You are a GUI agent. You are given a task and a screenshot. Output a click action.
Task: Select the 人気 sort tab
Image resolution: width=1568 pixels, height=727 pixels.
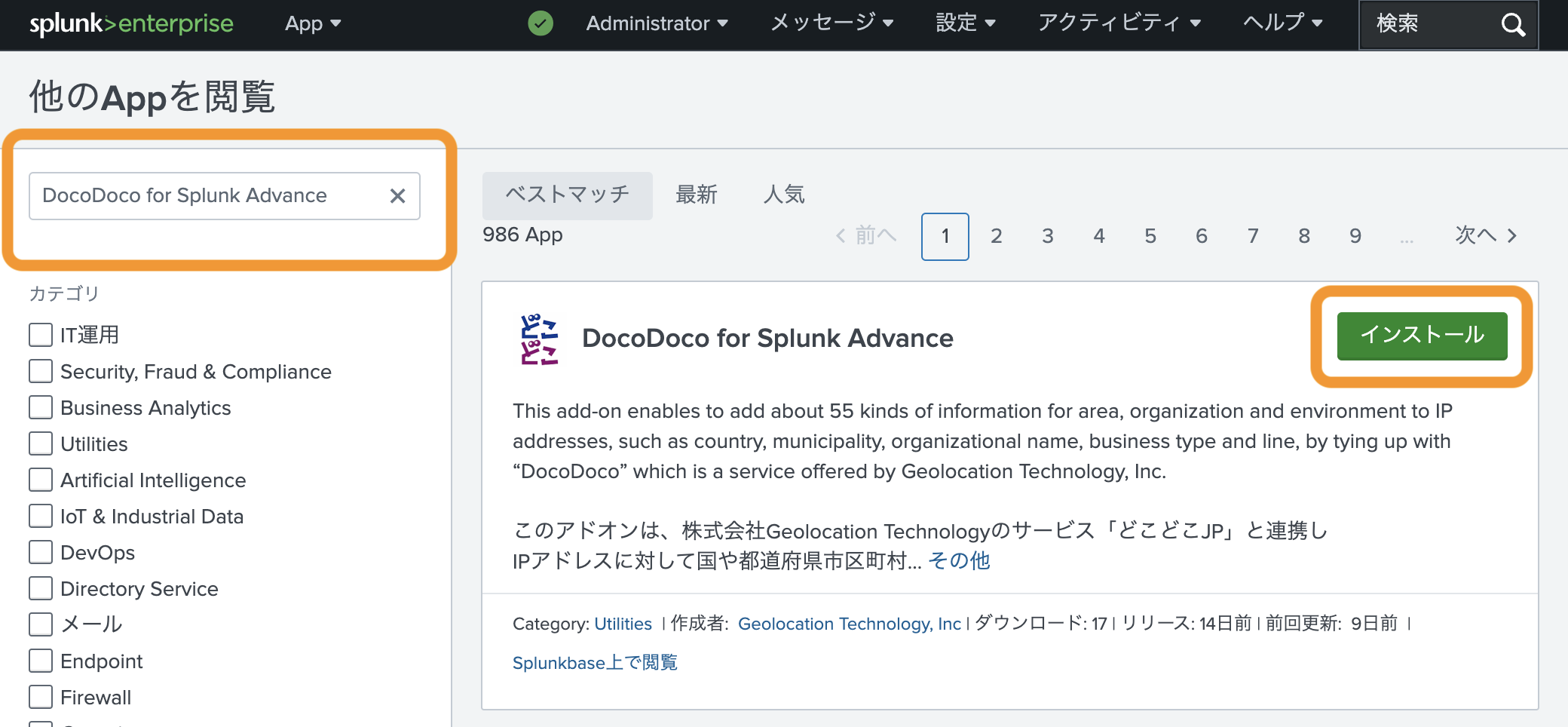tap(784, 195)
